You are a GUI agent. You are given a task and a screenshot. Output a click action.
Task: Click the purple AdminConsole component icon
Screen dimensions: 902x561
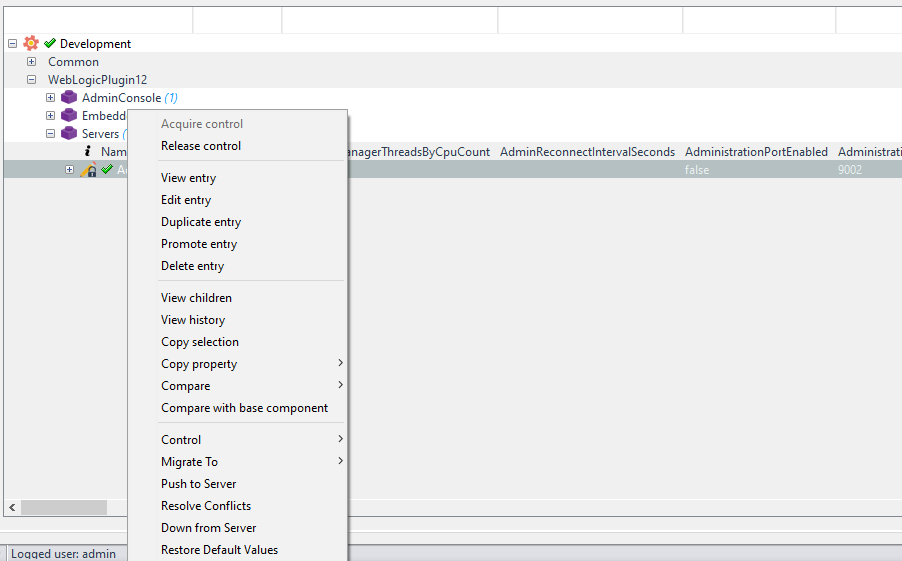(69, 97)
